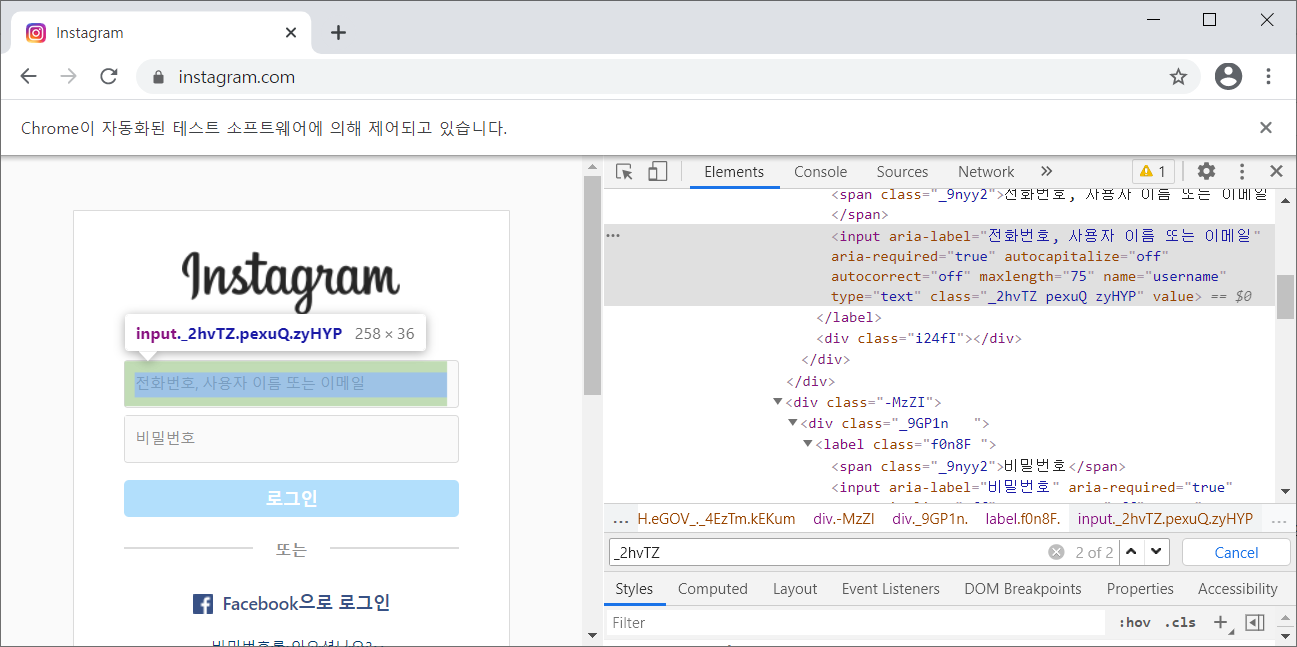
Task: Click label.f0n8F. breadcrumb item
Action: point(1023,519)
